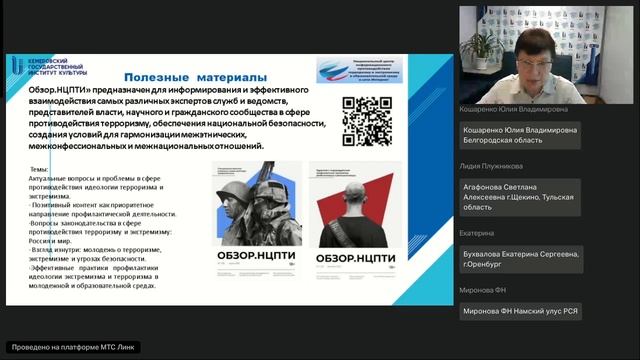
Task: Click chat message 'Бухвалова Екатерина Сергеевна, г.Оренбург'
Action: pos(521,259)
